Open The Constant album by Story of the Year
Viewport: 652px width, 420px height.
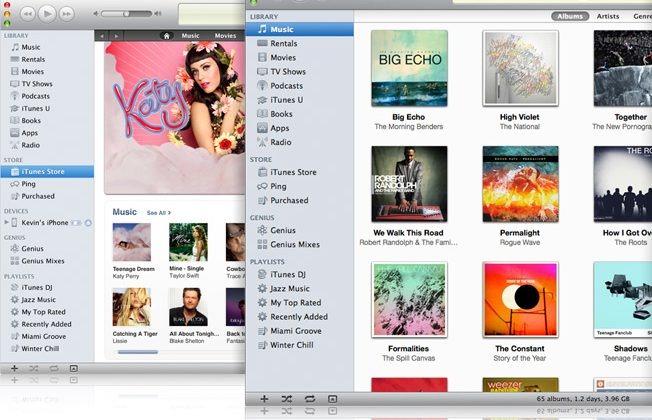520,299
